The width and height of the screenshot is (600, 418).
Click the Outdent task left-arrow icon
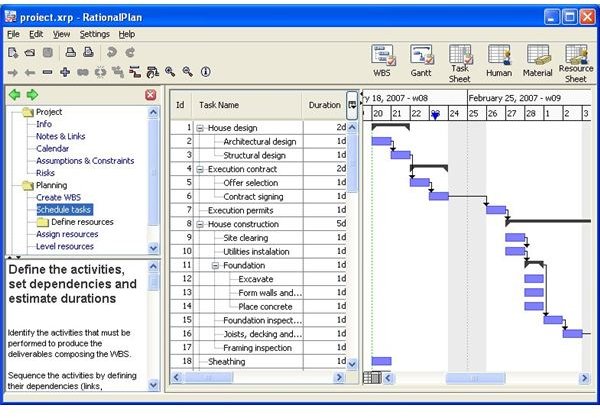(30, 72)
